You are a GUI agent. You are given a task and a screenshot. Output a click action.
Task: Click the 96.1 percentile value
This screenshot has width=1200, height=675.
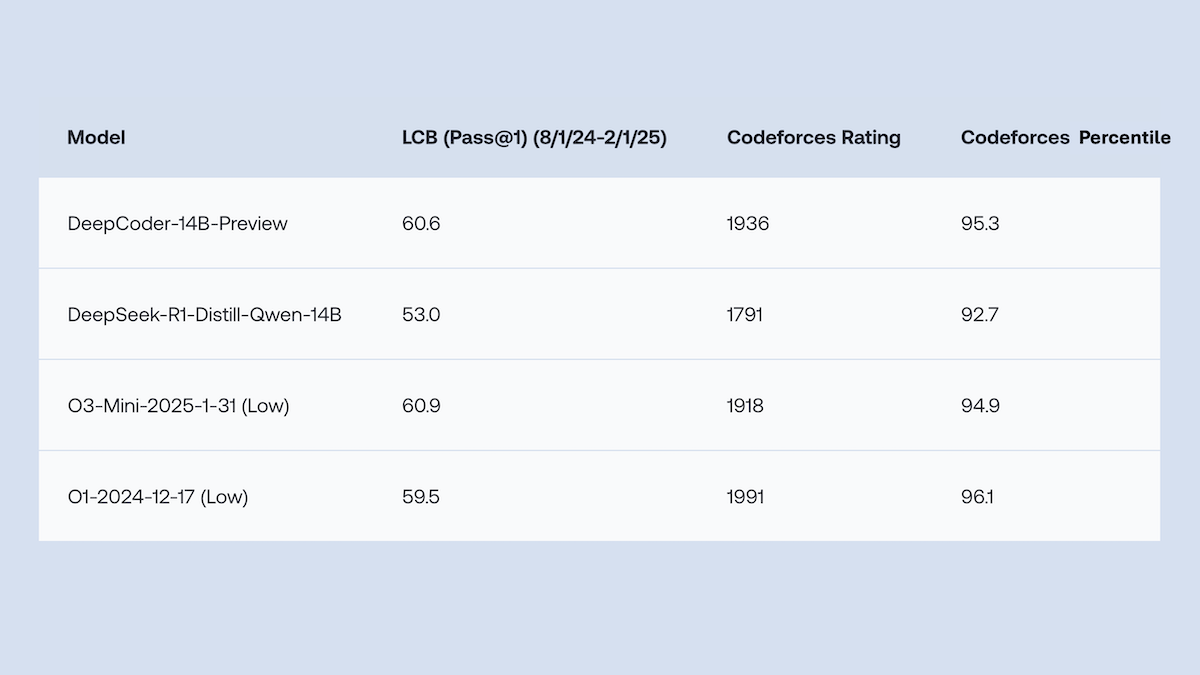point(978,497)
